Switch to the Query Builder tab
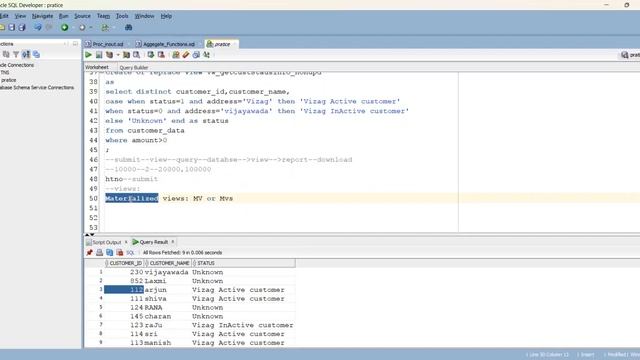Viewport: 640px width, 360px height. click(x=133, y=67)
